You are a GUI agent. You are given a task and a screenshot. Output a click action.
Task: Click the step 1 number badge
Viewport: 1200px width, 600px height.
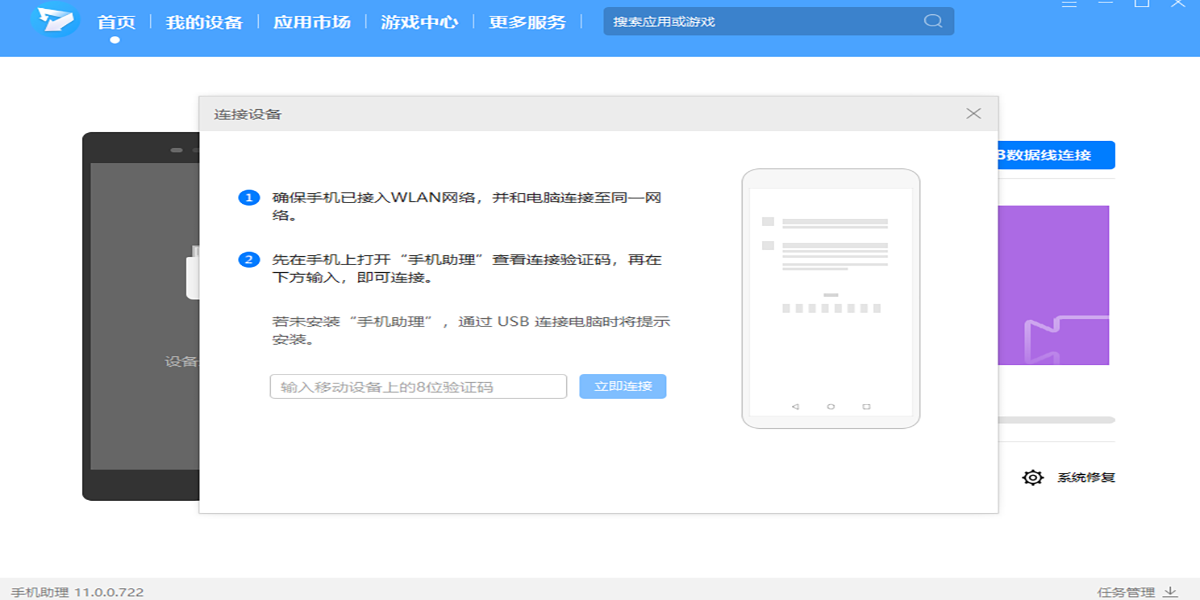coord(248,198)
